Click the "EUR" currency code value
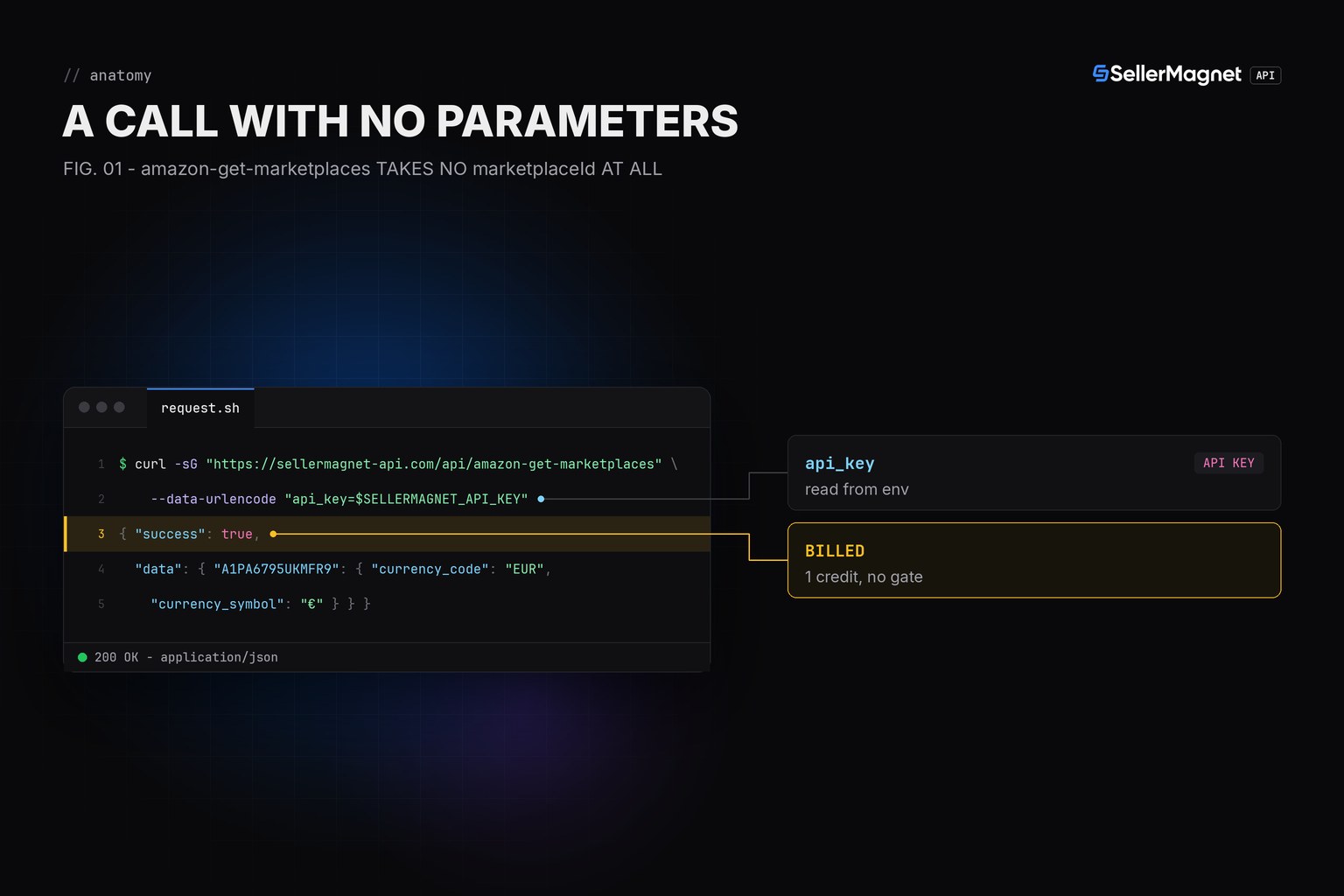This screenshot has width=1344, height=896. click(524, 569)
